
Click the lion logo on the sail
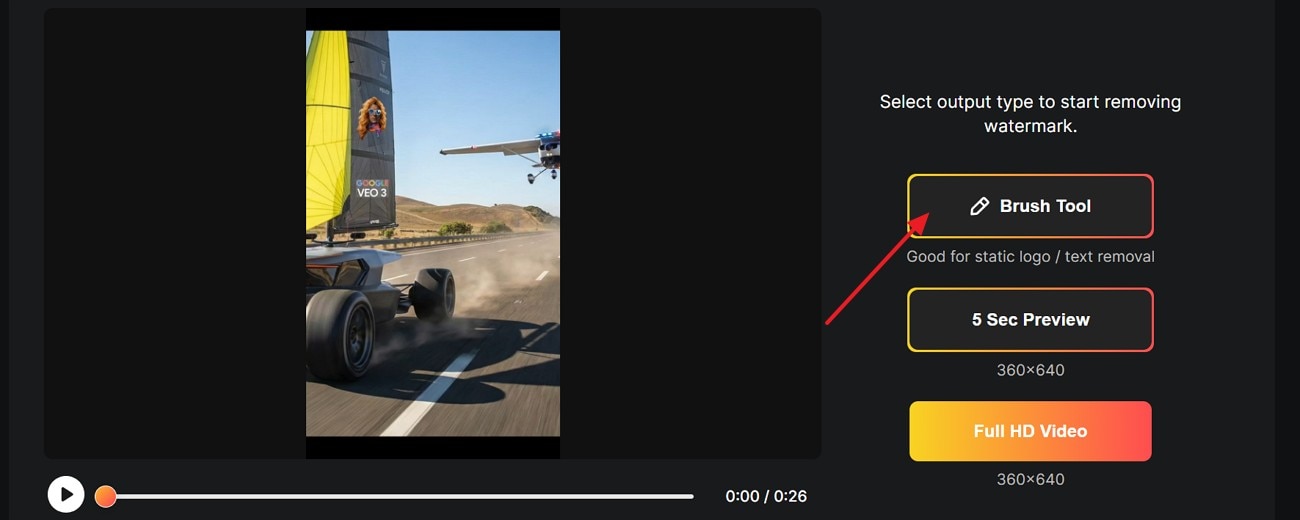pyautogui.click(x=370, y=117)
